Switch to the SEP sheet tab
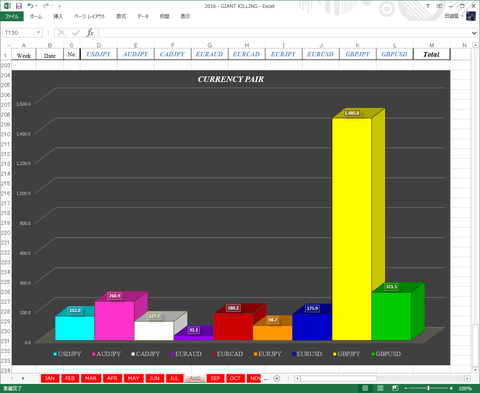Viewport: 480px width, 393px height. click(x=215, y=378)
